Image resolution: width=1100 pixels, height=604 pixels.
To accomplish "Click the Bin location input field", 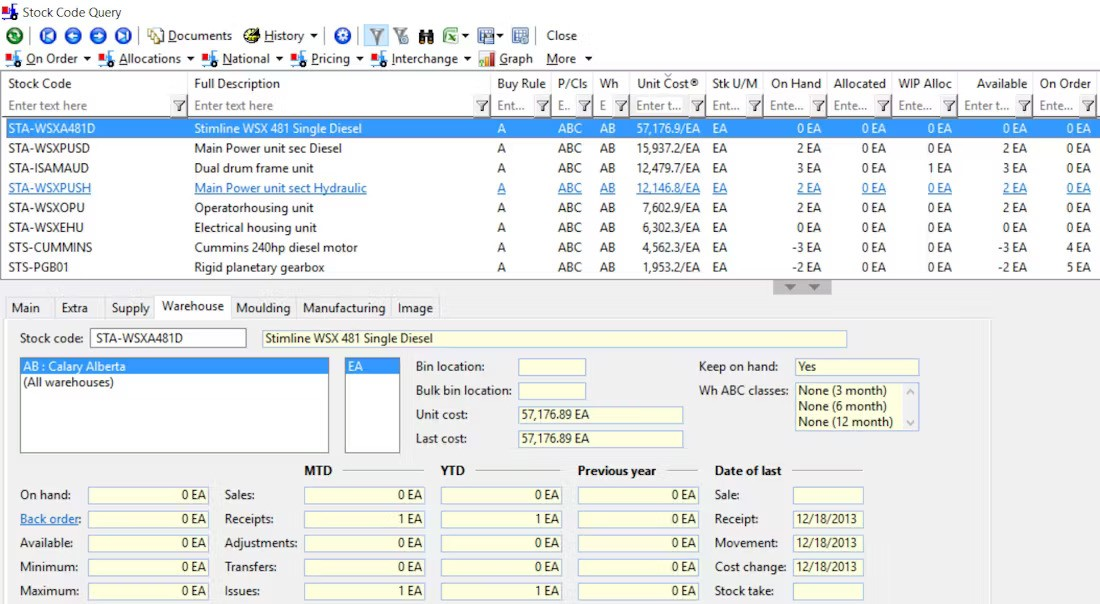I will click(x=552, y=366).
